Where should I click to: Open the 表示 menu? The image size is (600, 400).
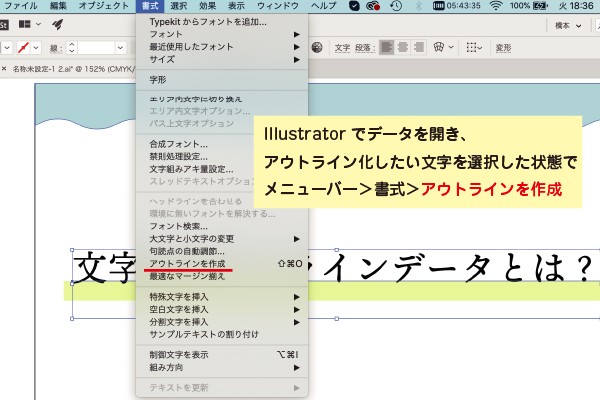236,6
